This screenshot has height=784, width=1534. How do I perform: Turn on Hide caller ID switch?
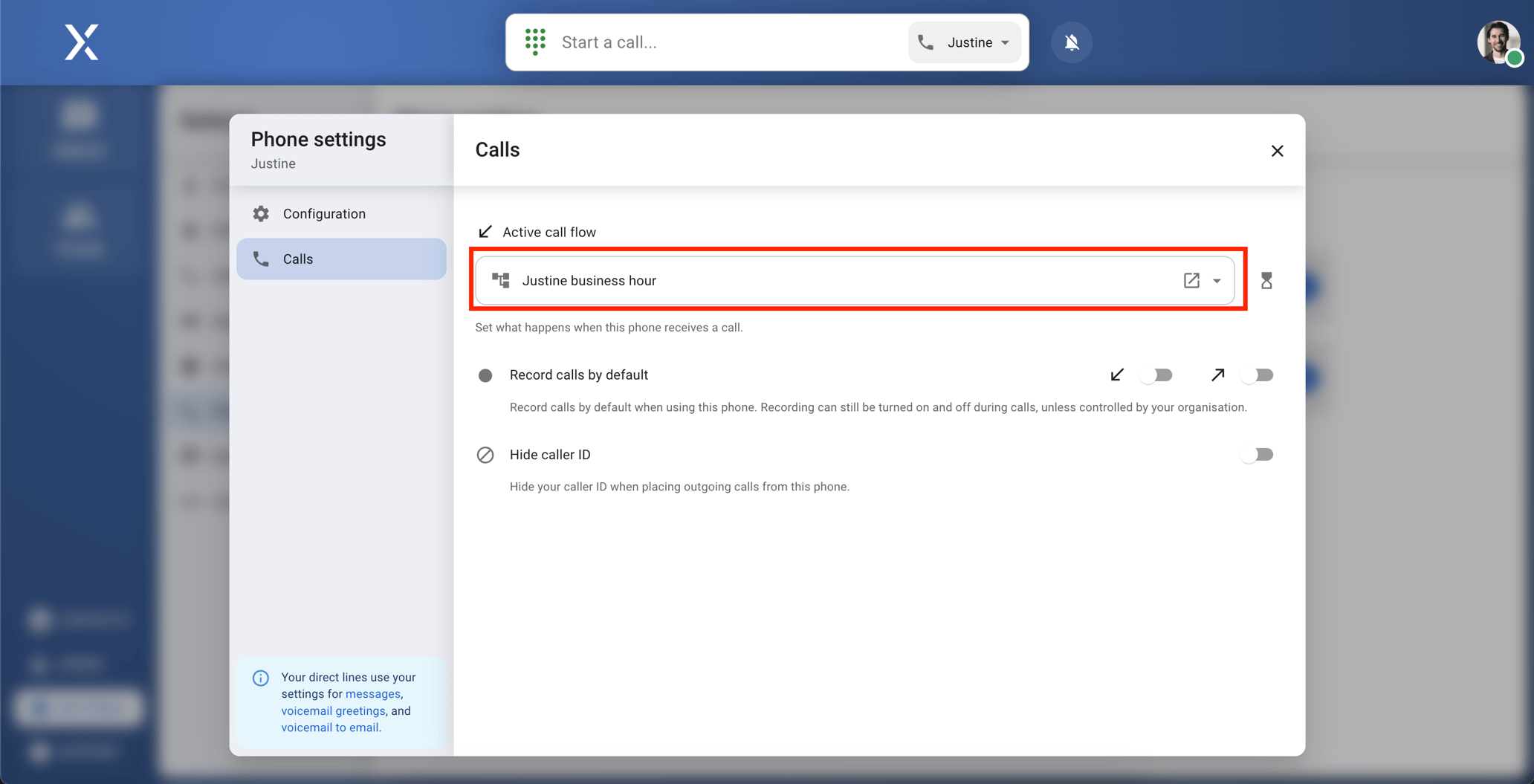(1257, 455)
